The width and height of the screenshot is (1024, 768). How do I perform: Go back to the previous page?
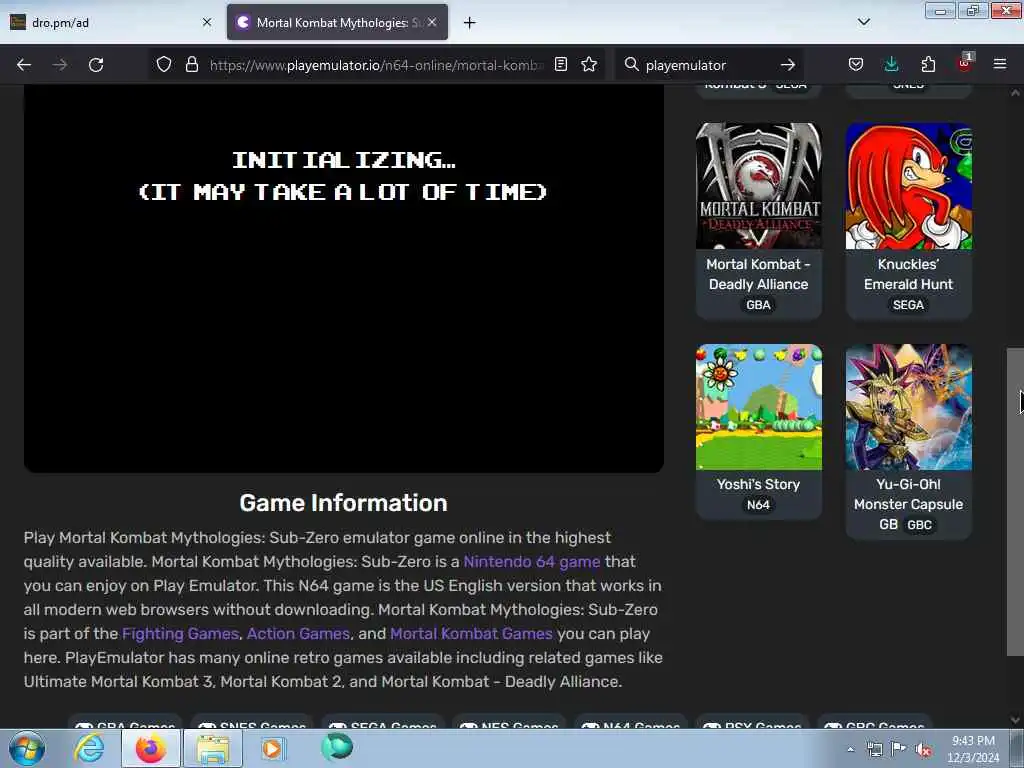click(24, 65)
